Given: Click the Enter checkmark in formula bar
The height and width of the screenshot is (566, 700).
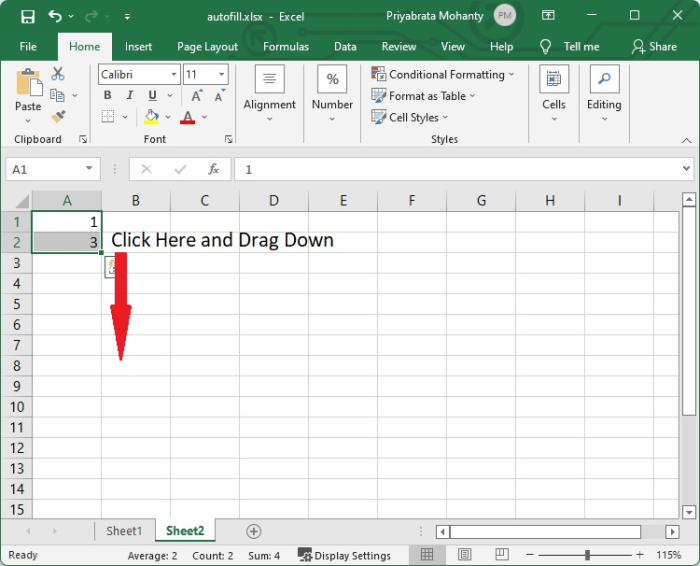Looking at the screenshot, I should (x=180, y=169).
